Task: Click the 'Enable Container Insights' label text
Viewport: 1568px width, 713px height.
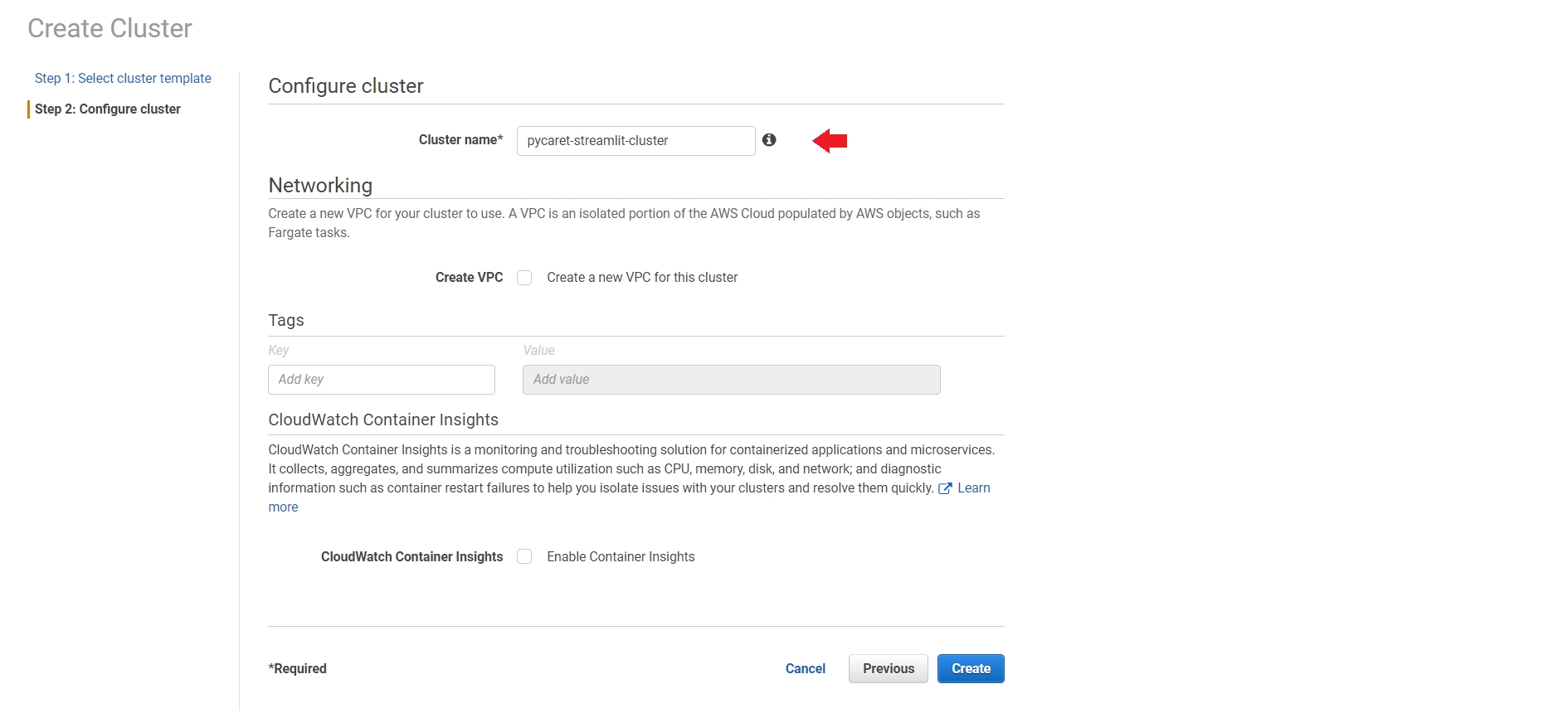Action: 621,557
